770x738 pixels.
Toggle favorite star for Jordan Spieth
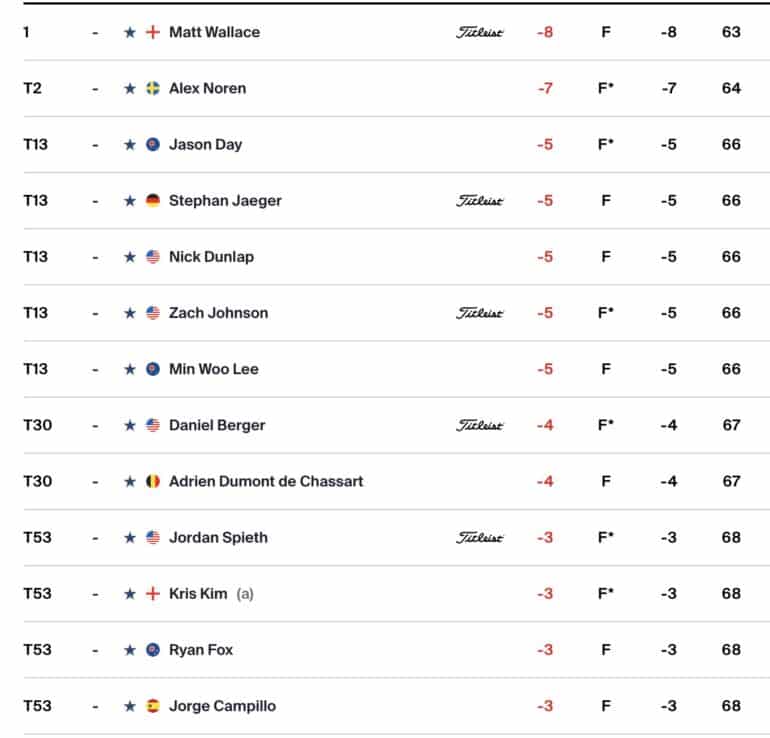point(130,538)
